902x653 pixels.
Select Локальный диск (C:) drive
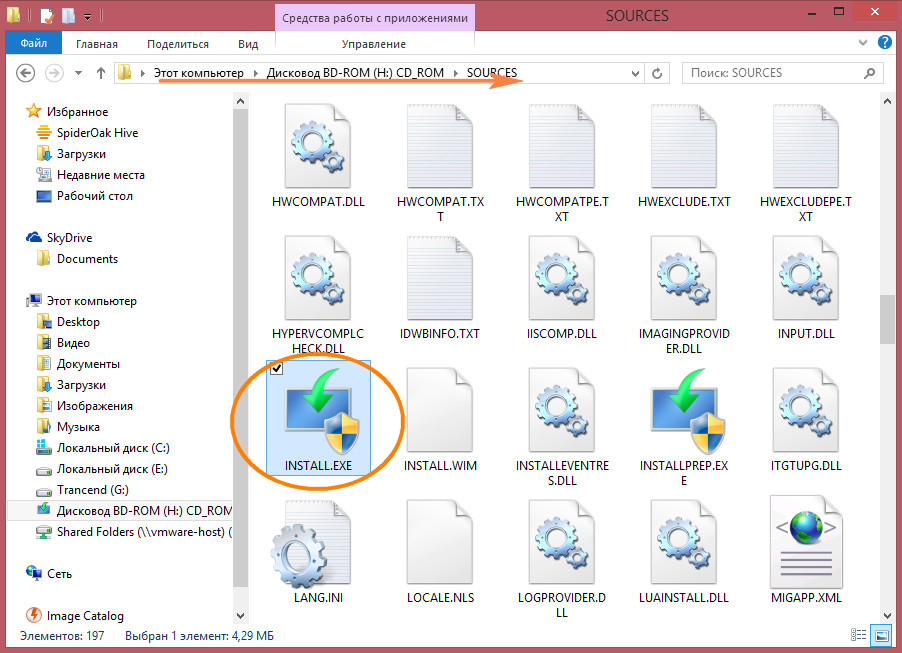click(x=102, y=448)
